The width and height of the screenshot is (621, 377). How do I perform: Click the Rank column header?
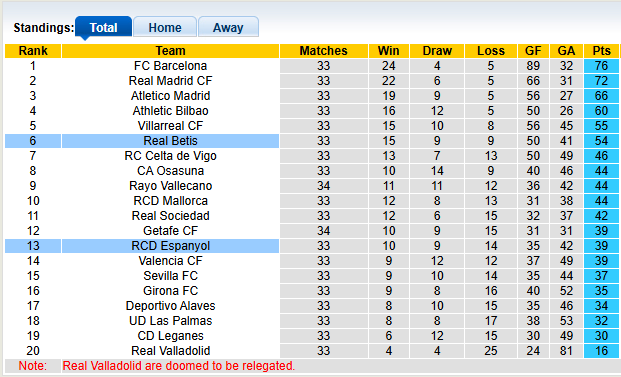point(33,51)
